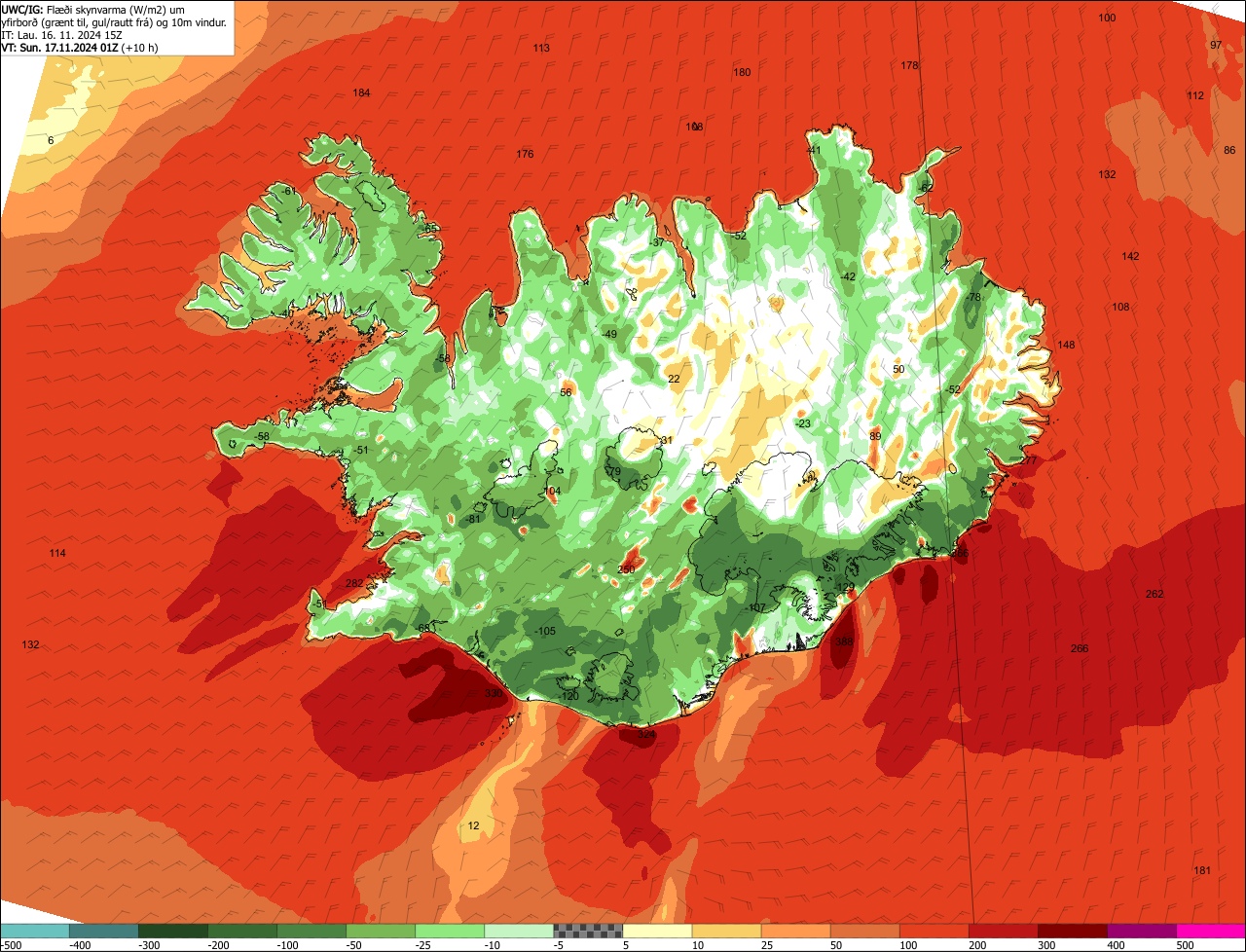Click the flux value 148 near the east coast

point(1066,345)
